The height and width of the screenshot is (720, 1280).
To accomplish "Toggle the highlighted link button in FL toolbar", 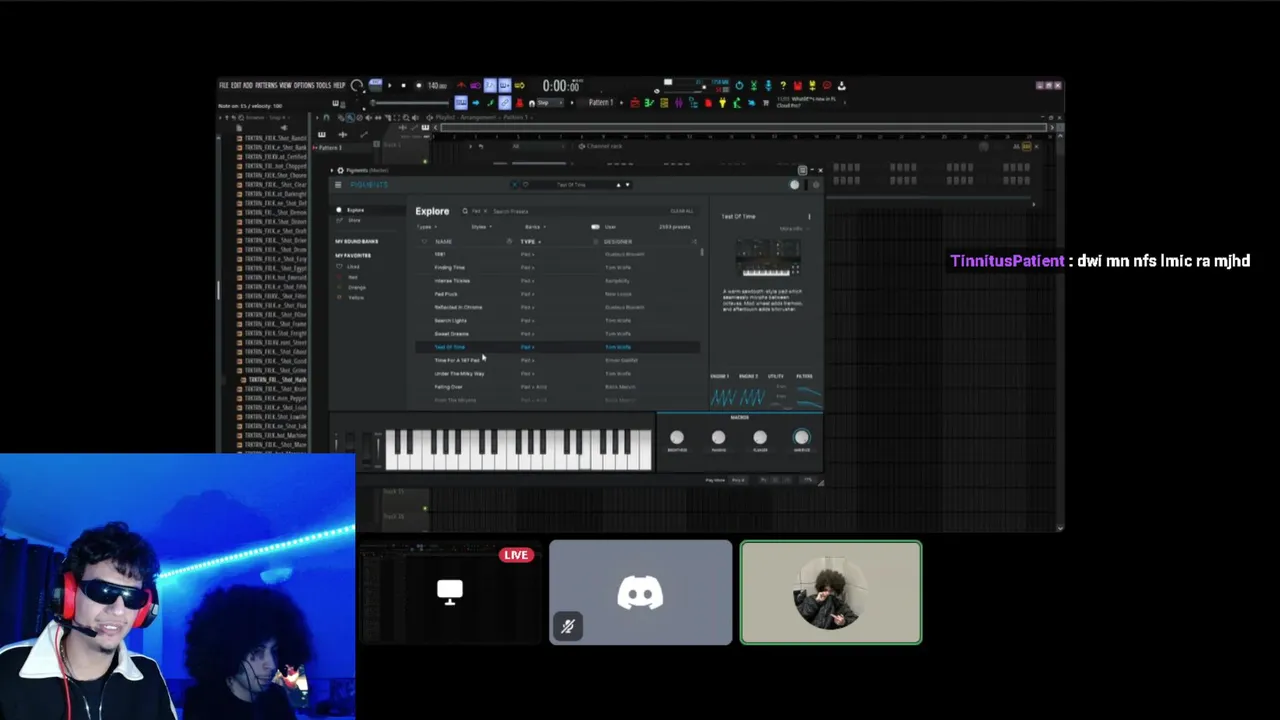I will pyautogui.click(x=504, y=102).
